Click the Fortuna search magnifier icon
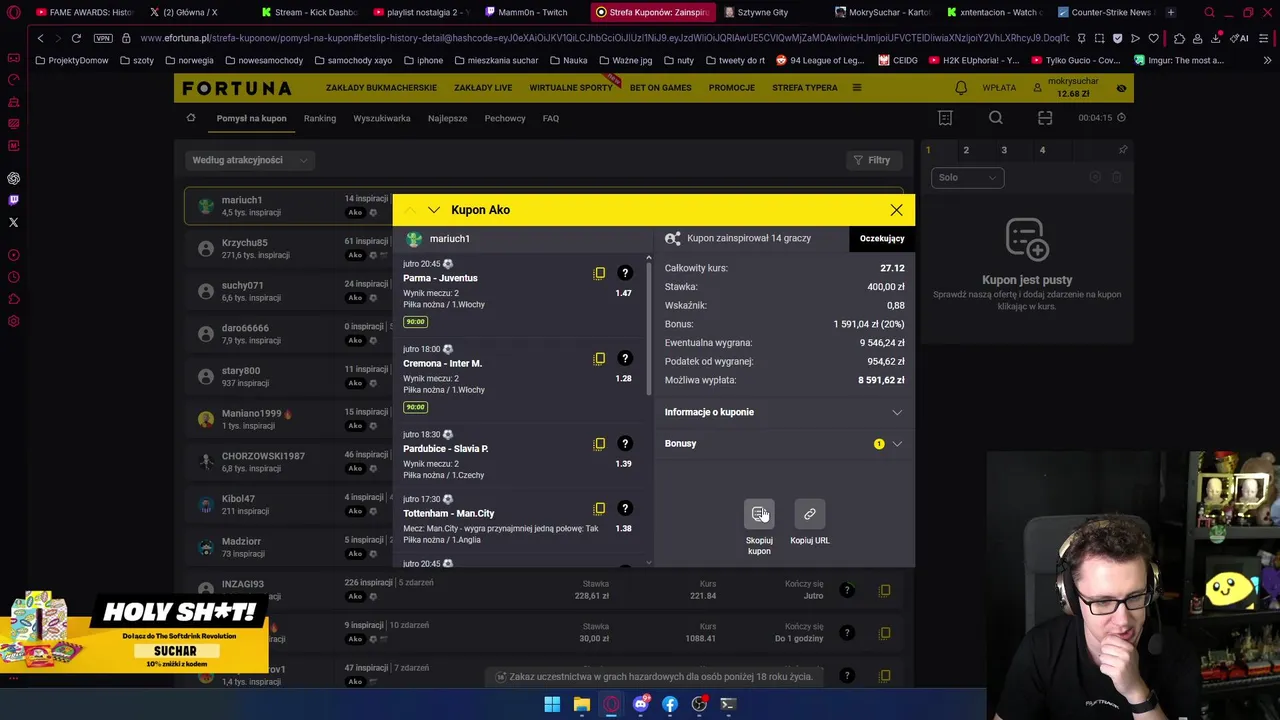The height and width of the screenshot is (720, 1280). (996, 118)
